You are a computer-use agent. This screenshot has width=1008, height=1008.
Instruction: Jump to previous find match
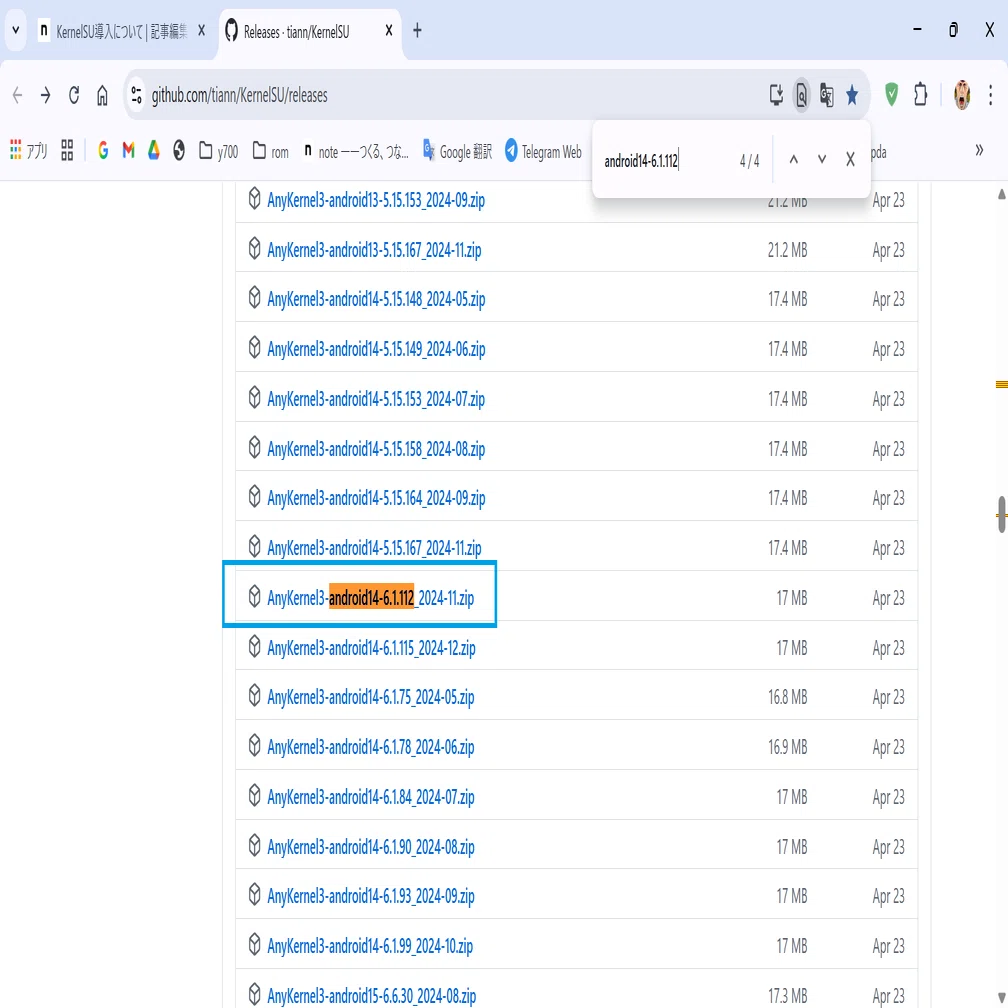[x=793, y=159]
